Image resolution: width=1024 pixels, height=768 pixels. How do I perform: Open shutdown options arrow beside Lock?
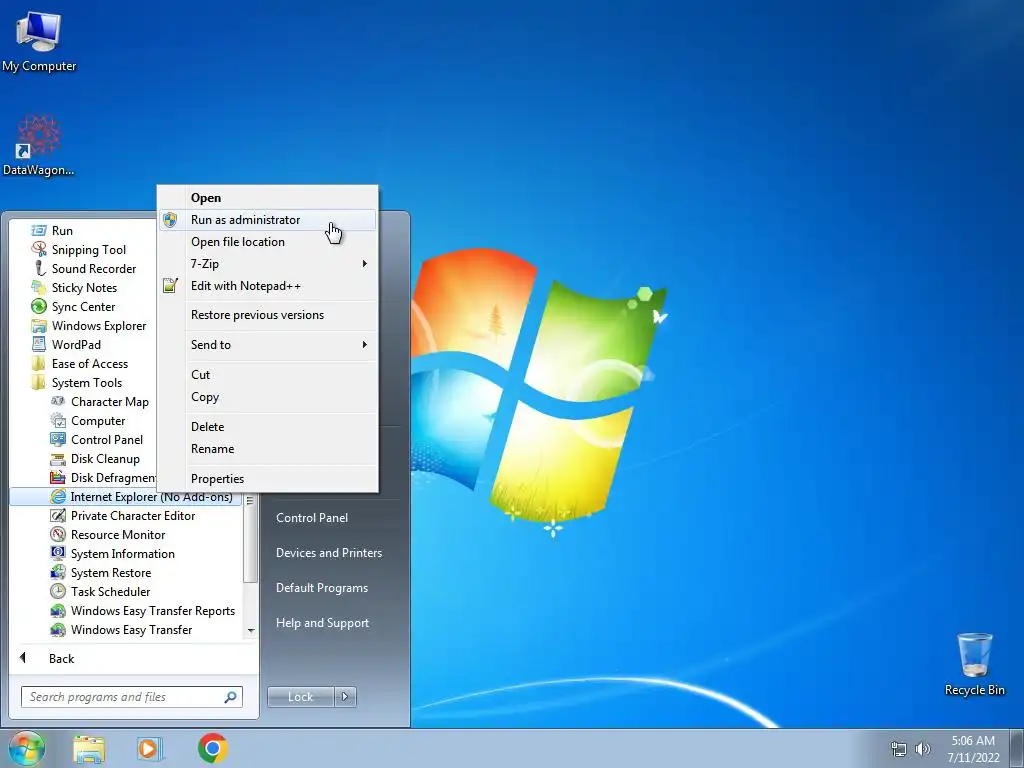click(x=345, y=697)
